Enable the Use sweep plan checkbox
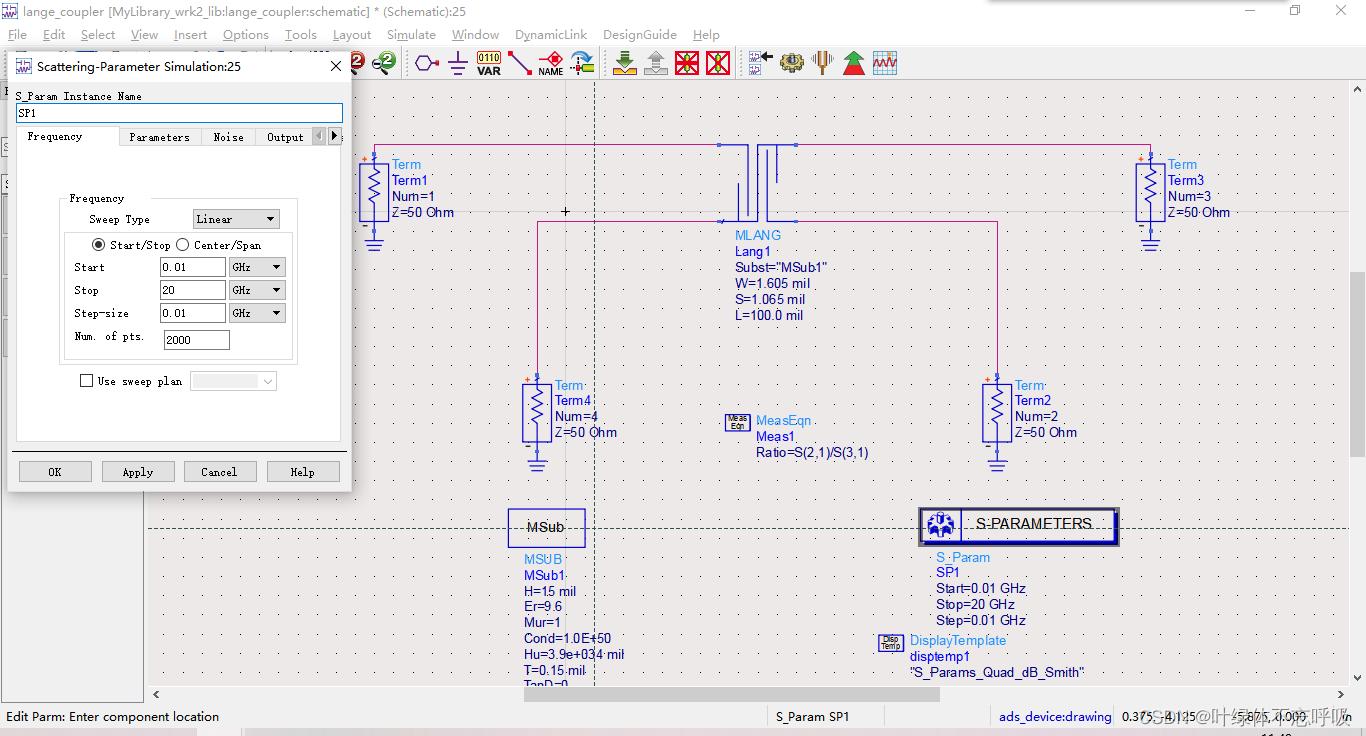 tap(86, 381)
